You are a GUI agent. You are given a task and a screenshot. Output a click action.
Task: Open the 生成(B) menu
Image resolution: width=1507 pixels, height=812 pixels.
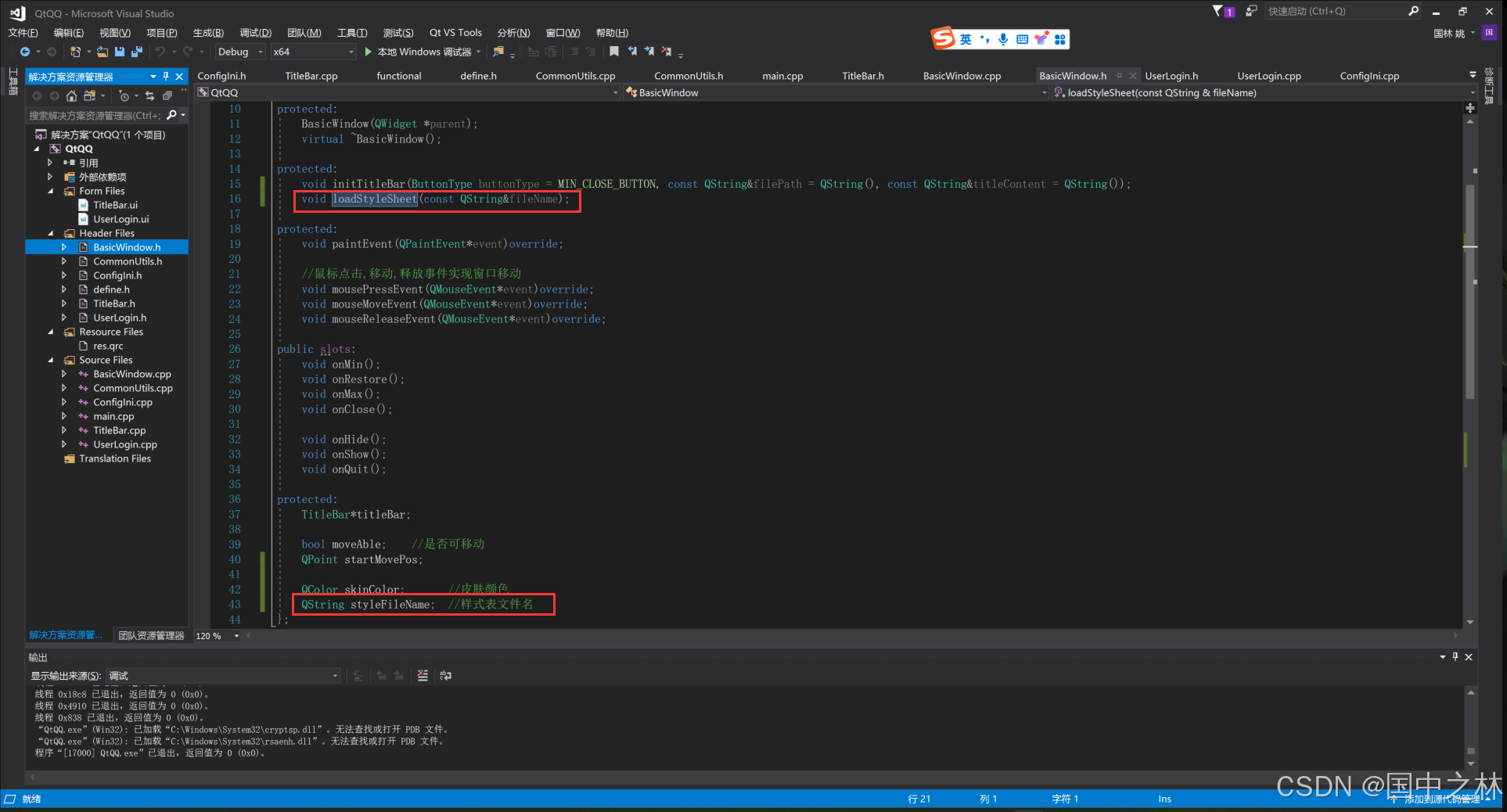(208, 32)
